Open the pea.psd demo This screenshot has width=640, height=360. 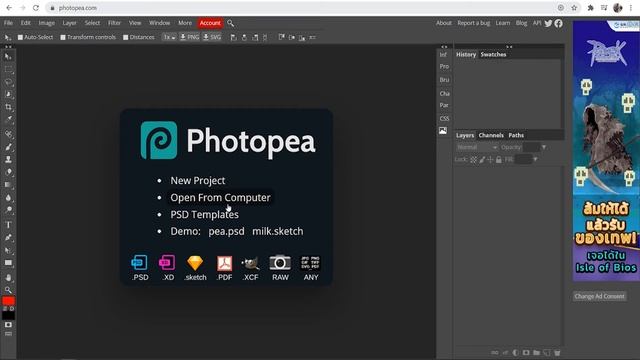[x=226, y=231]
